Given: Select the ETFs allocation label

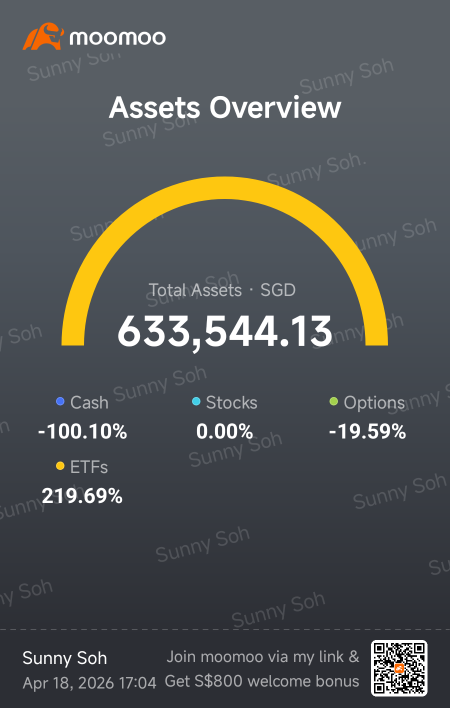Looking at the screenshot, I should tap(89, 467).
